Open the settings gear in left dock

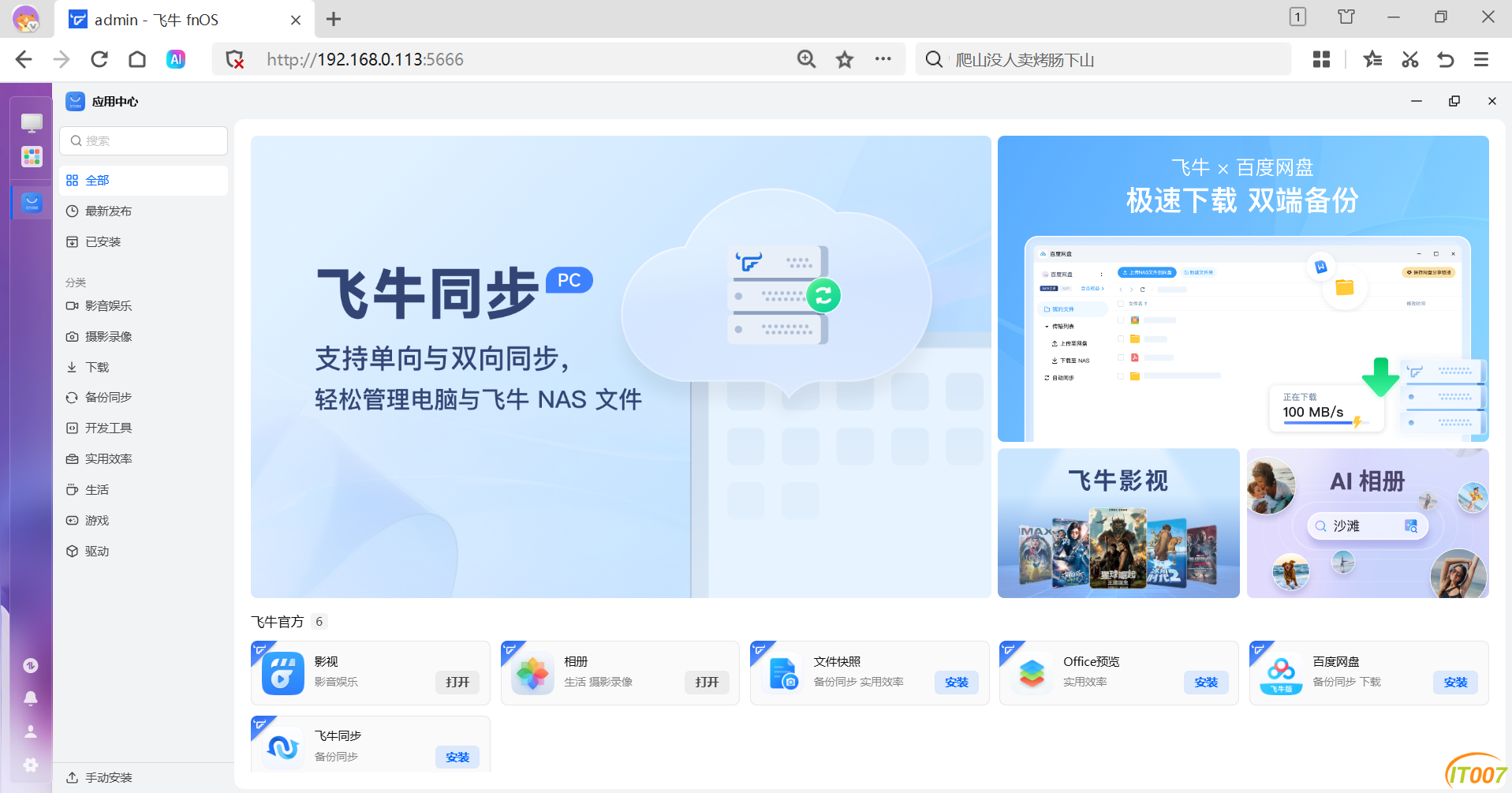click(31, 765)
